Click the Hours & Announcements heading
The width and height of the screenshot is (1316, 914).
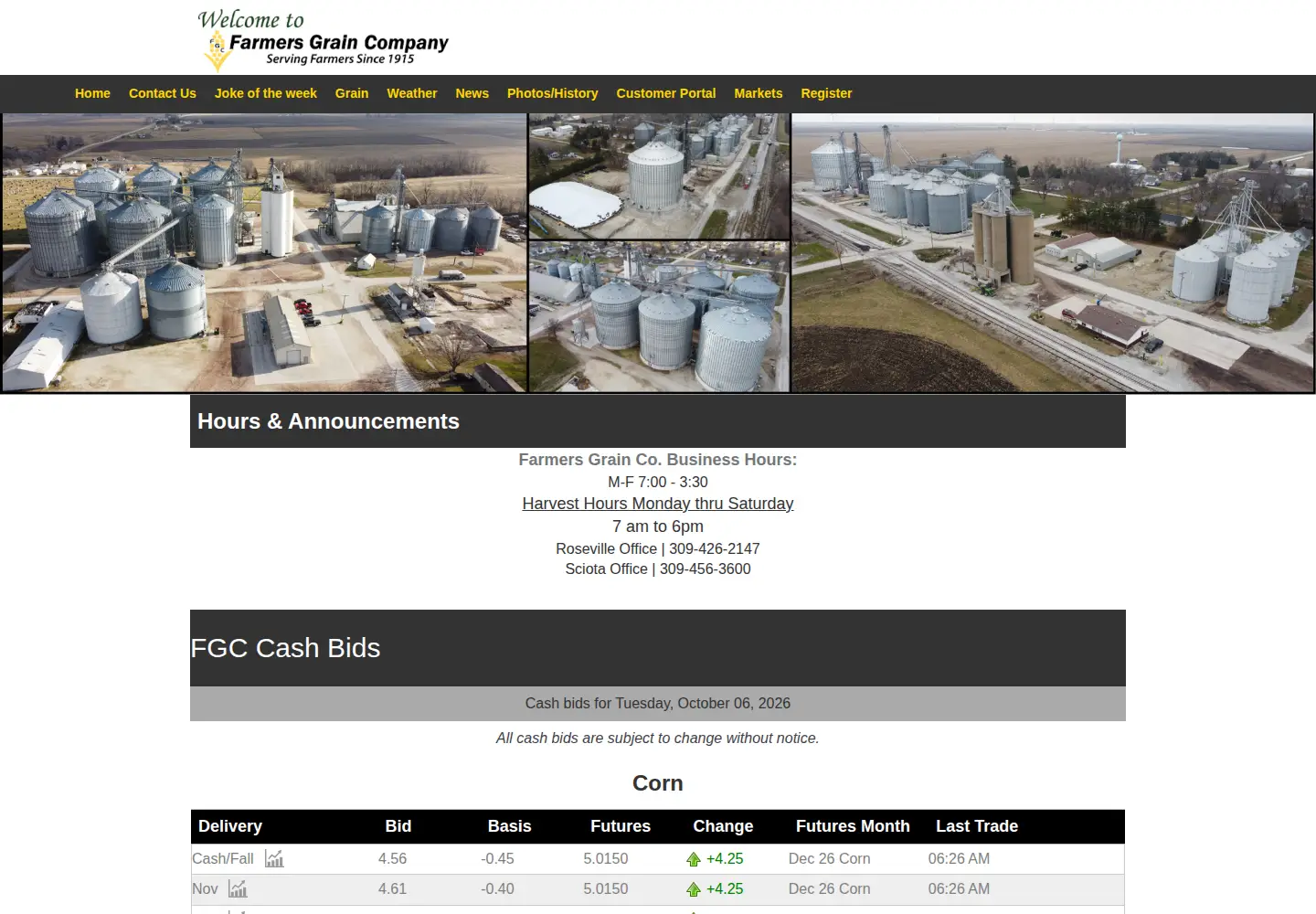tap(329, 421)
